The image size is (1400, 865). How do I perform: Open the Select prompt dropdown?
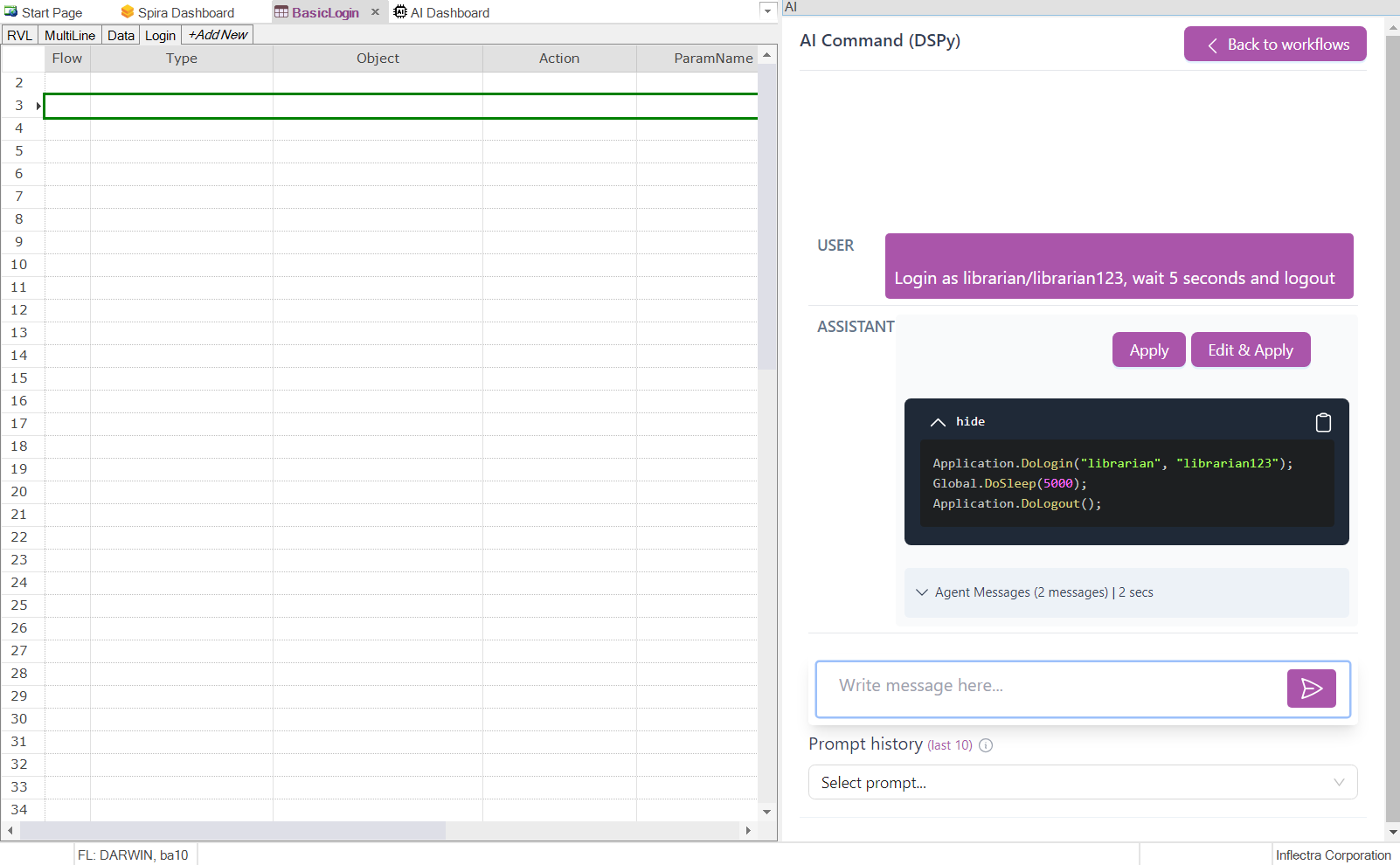pos(1082,782)
